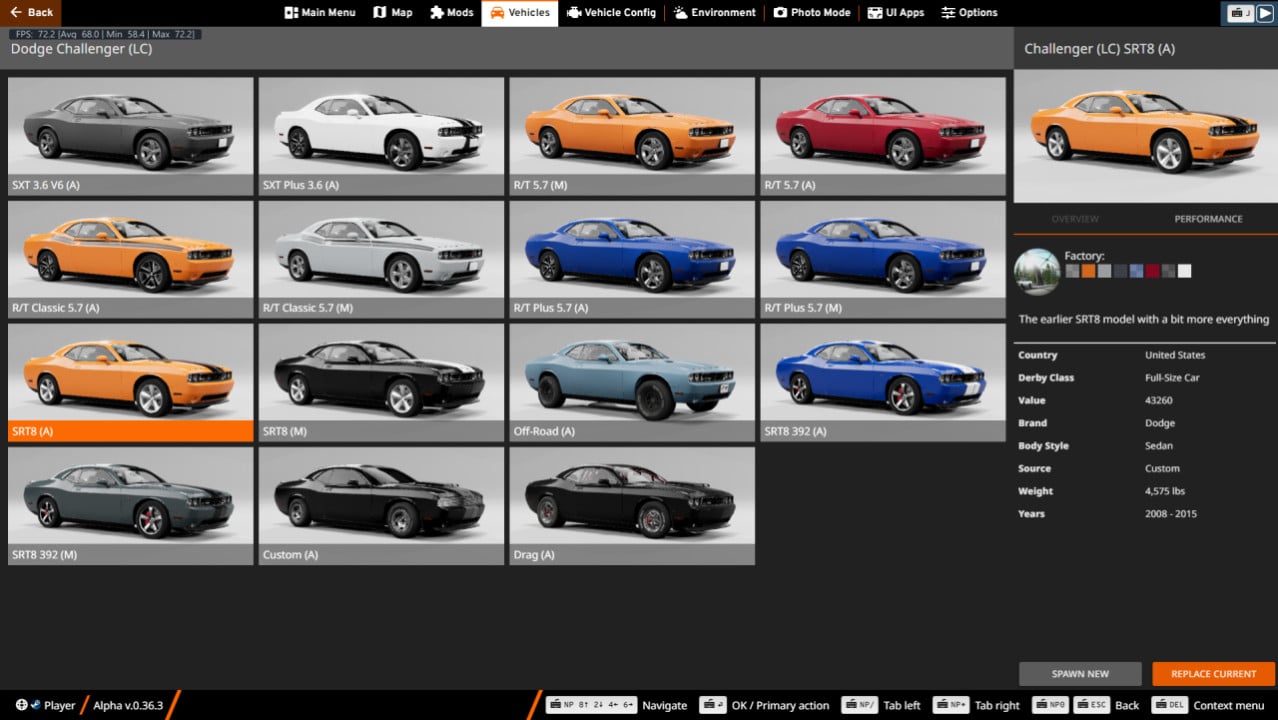Screen dimensions: 1278x720
Task: Pick the R/T Plus 5.7 (M) configuration
Action: pyautogui.click(x=883, y=259)
